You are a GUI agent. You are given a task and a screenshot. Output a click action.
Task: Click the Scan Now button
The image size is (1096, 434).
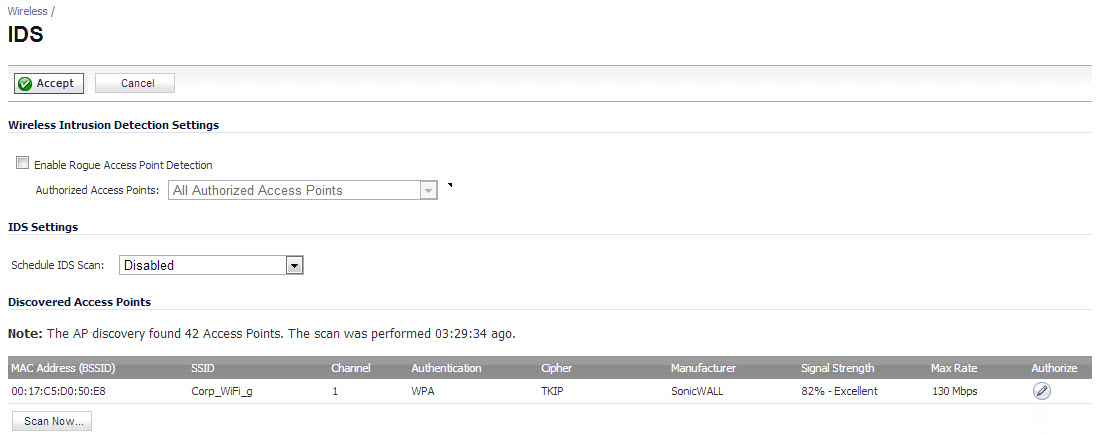pyautogui.click(x=52, y=421)
